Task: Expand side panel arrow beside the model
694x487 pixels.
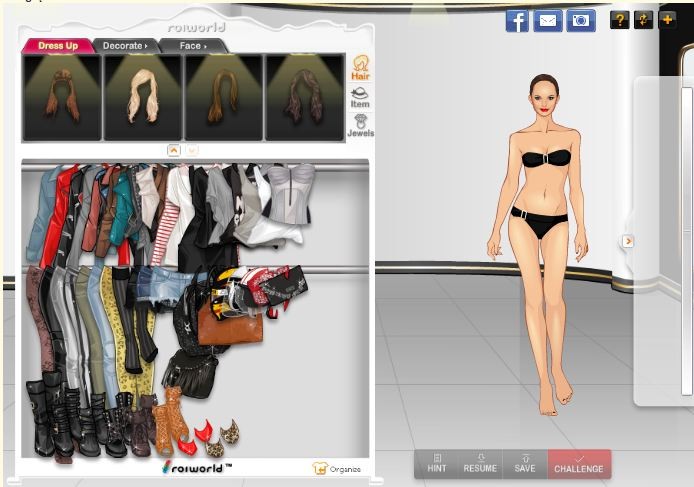Action: [x=628, y=241]
